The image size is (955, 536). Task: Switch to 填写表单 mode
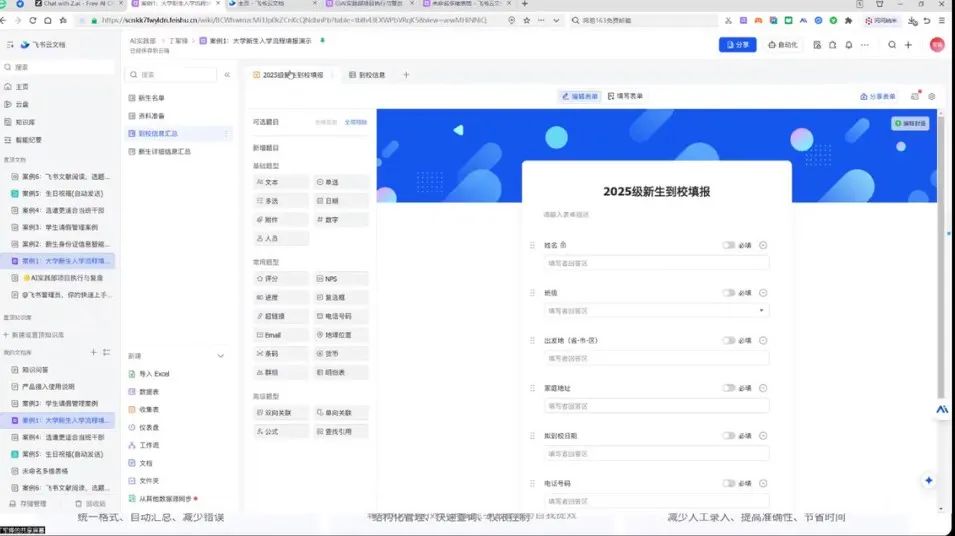[625, 97]
